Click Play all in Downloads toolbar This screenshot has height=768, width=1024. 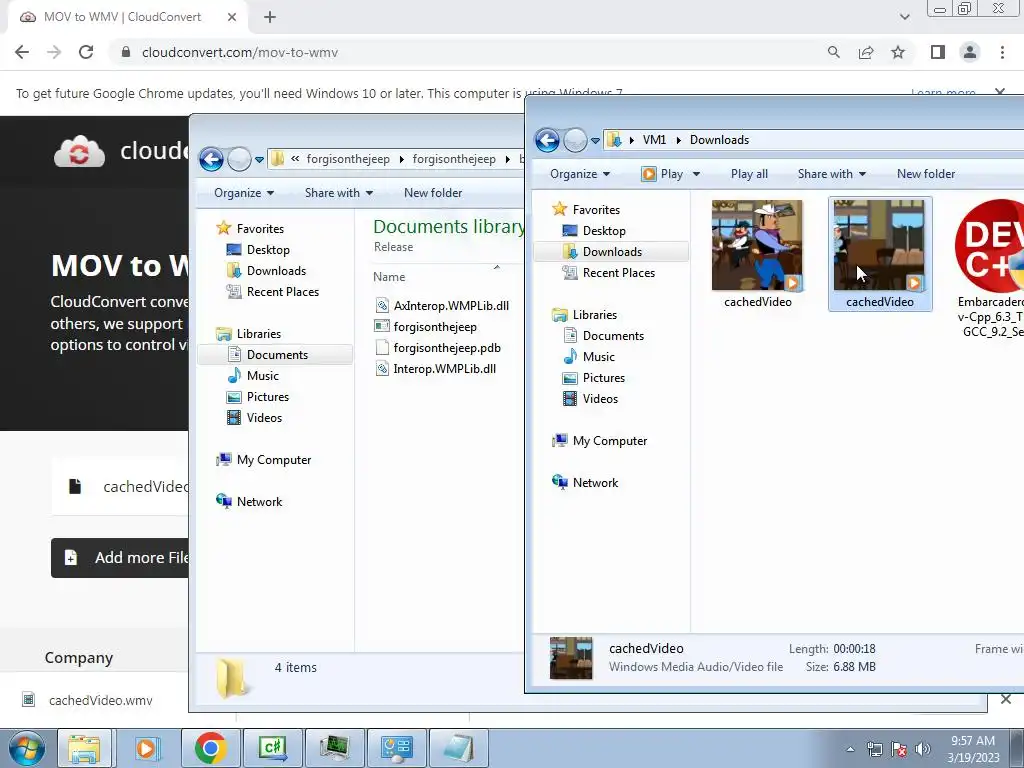point(749,174)
